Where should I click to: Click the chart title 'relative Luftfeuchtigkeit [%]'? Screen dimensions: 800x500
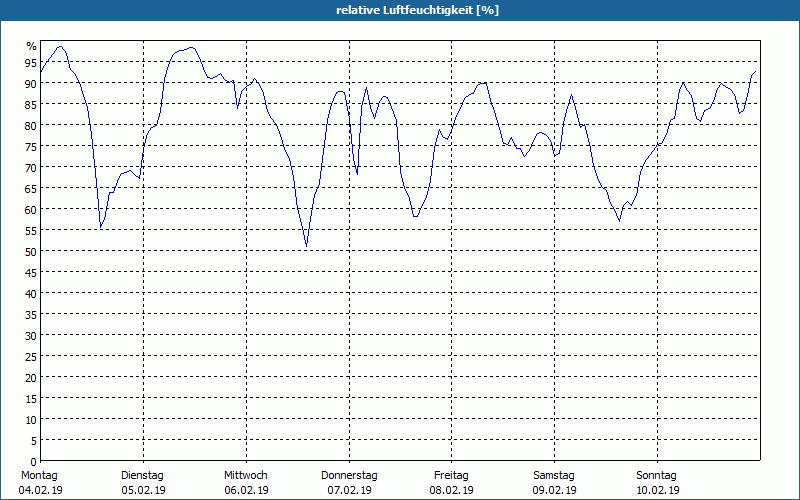point(417,10)
